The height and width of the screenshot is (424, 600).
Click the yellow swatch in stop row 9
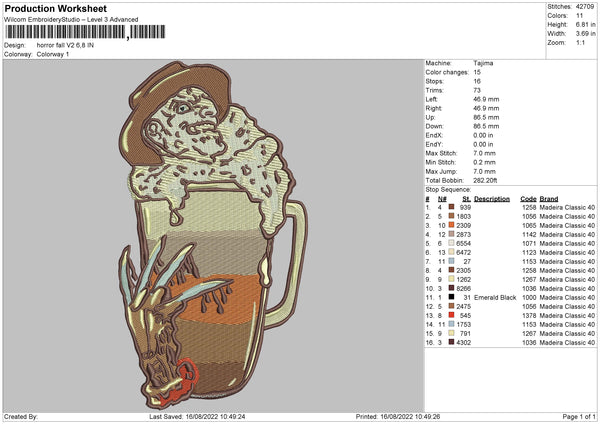[451, 279]
